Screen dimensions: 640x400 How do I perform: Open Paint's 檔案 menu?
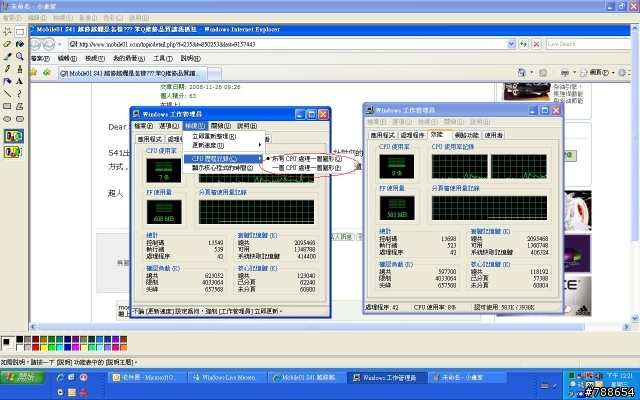12,18
